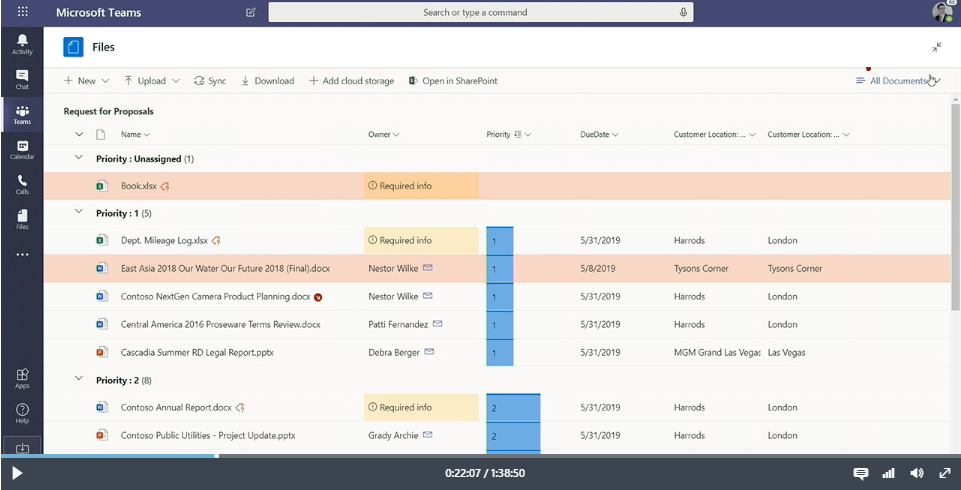Open the Name column header menu

pyautogui.click(x=135, y=135)
